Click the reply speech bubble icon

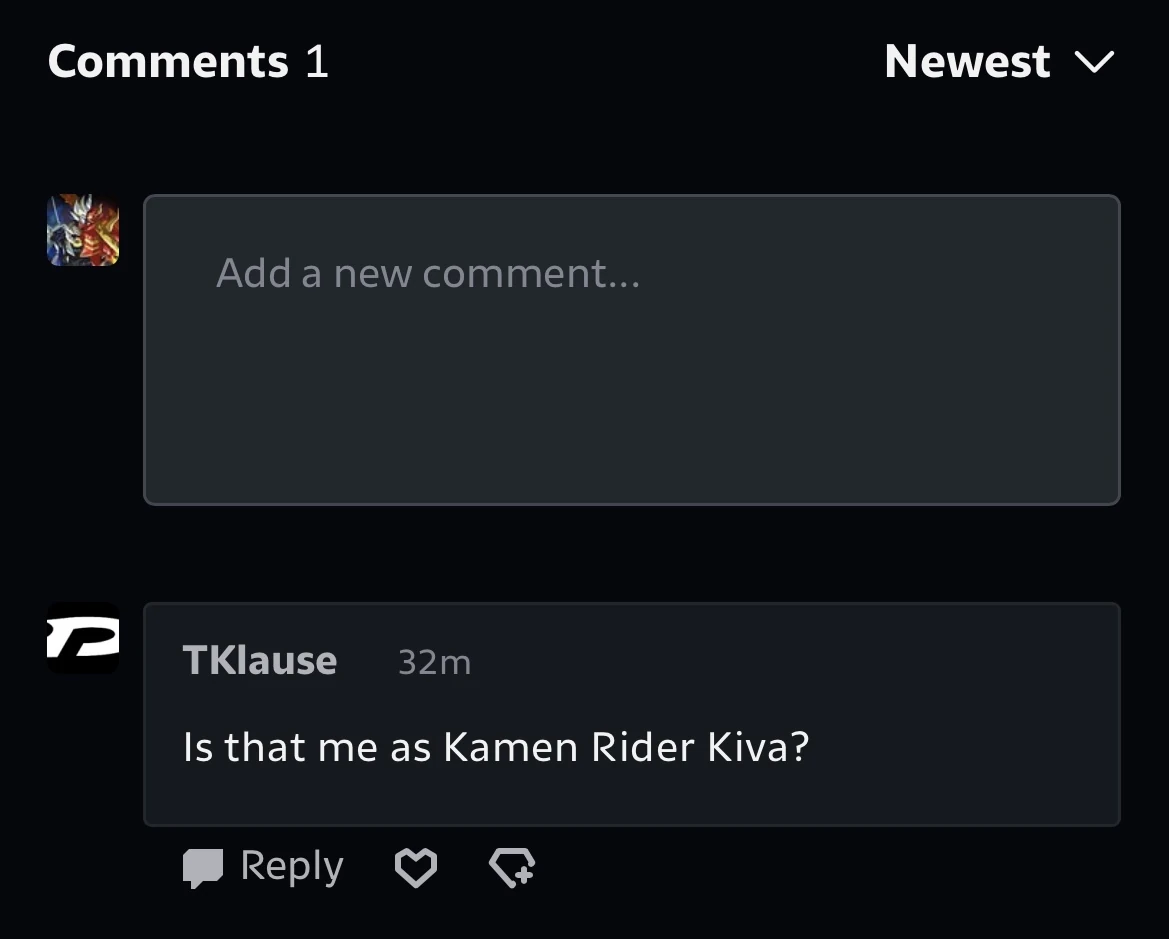202,867
